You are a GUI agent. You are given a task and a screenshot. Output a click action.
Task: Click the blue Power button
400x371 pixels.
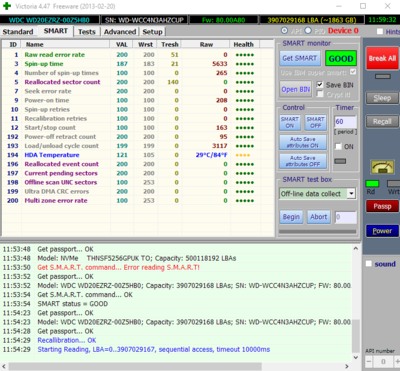[382, 231]
